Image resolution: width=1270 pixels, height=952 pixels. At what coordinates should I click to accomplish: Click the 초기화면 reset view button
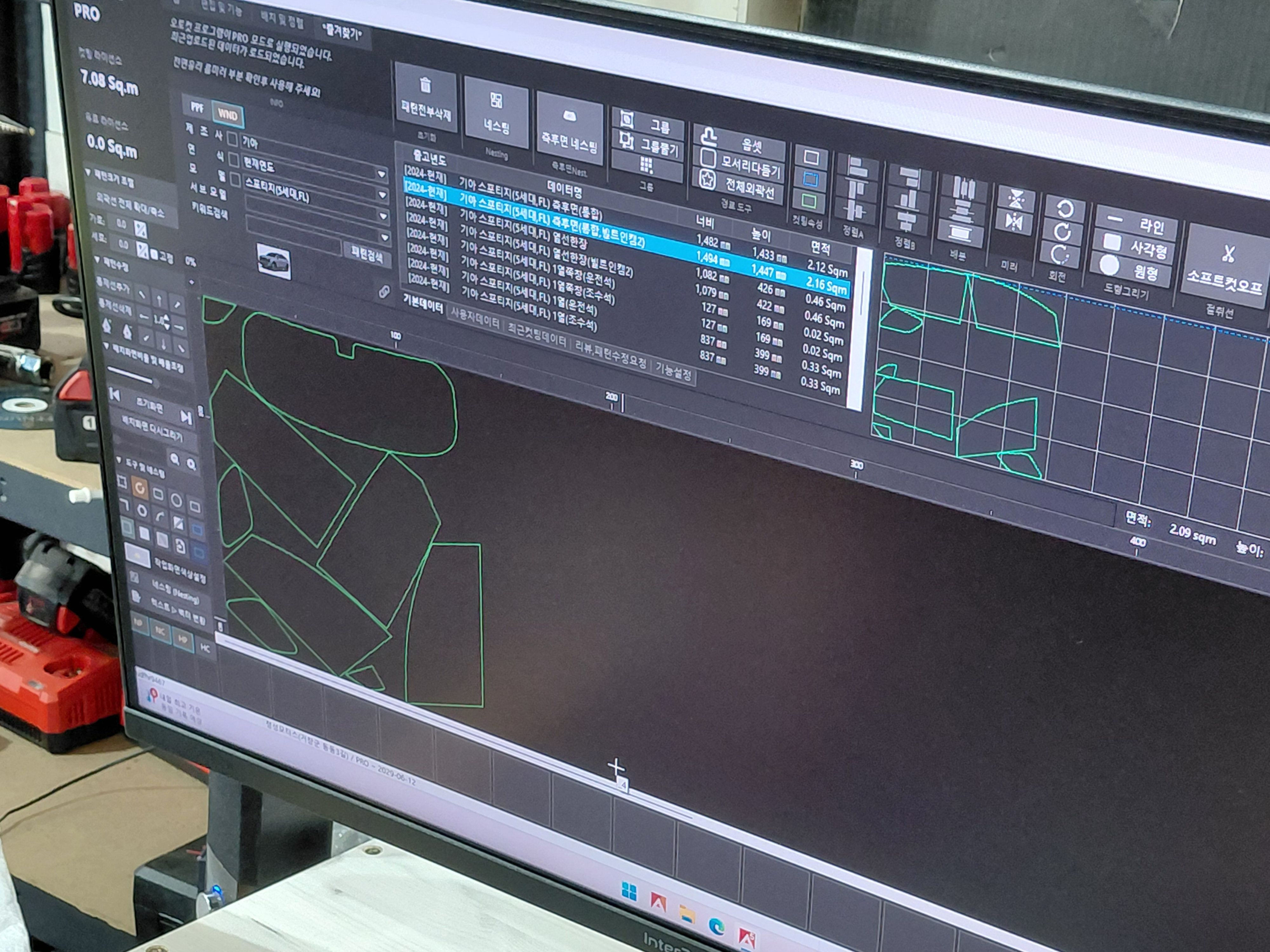click(x=150, y=406)
